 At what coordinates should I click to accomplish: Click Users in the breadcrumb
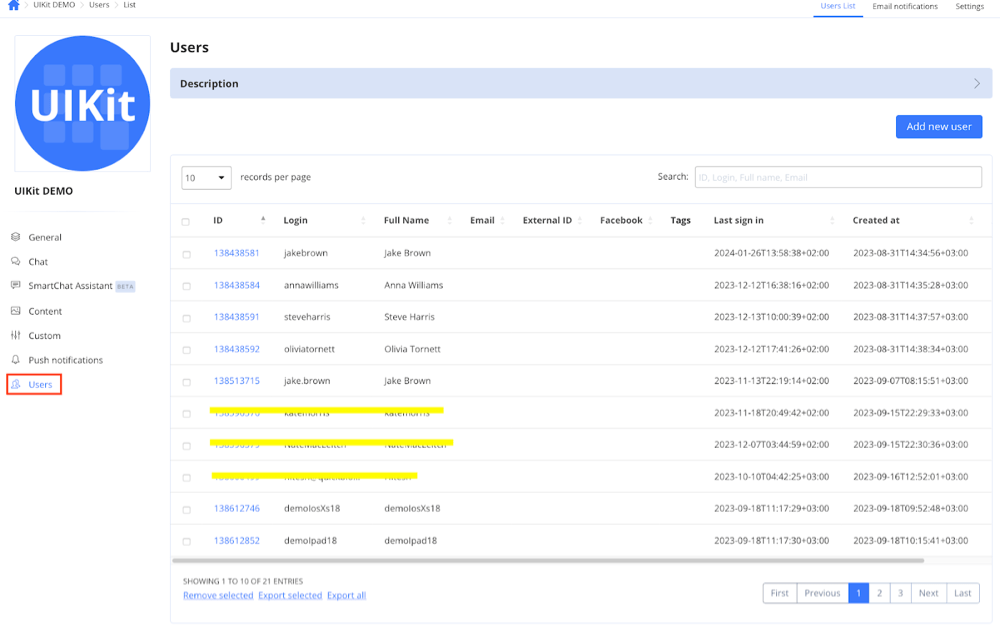(x=99, y=4)
